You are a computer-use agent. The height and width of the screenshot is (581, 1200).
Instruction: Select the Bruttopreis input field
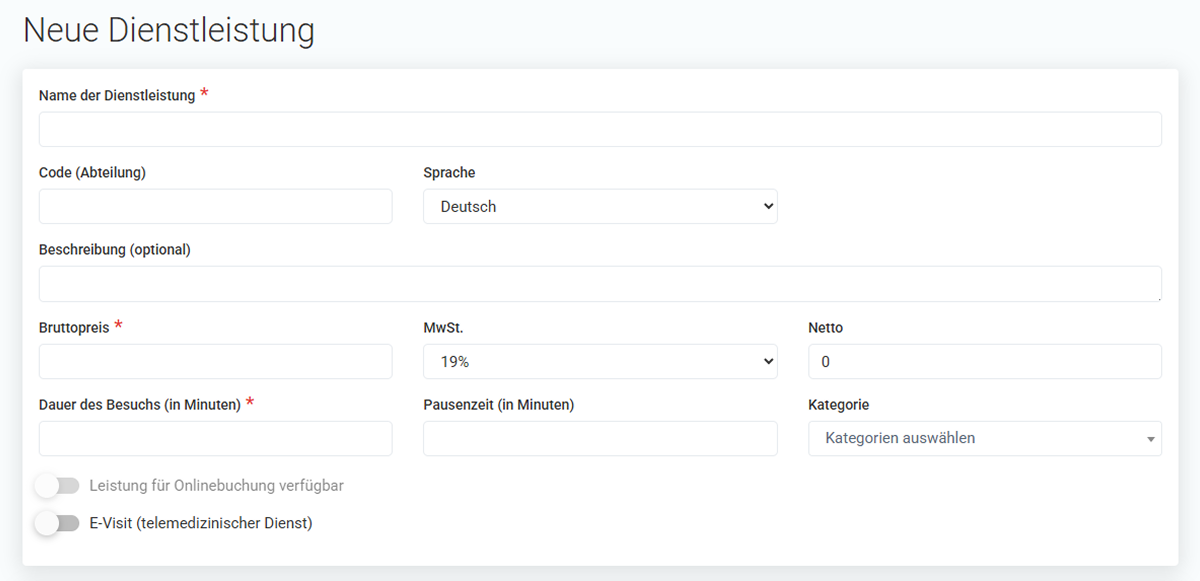(x=216, y=362)
